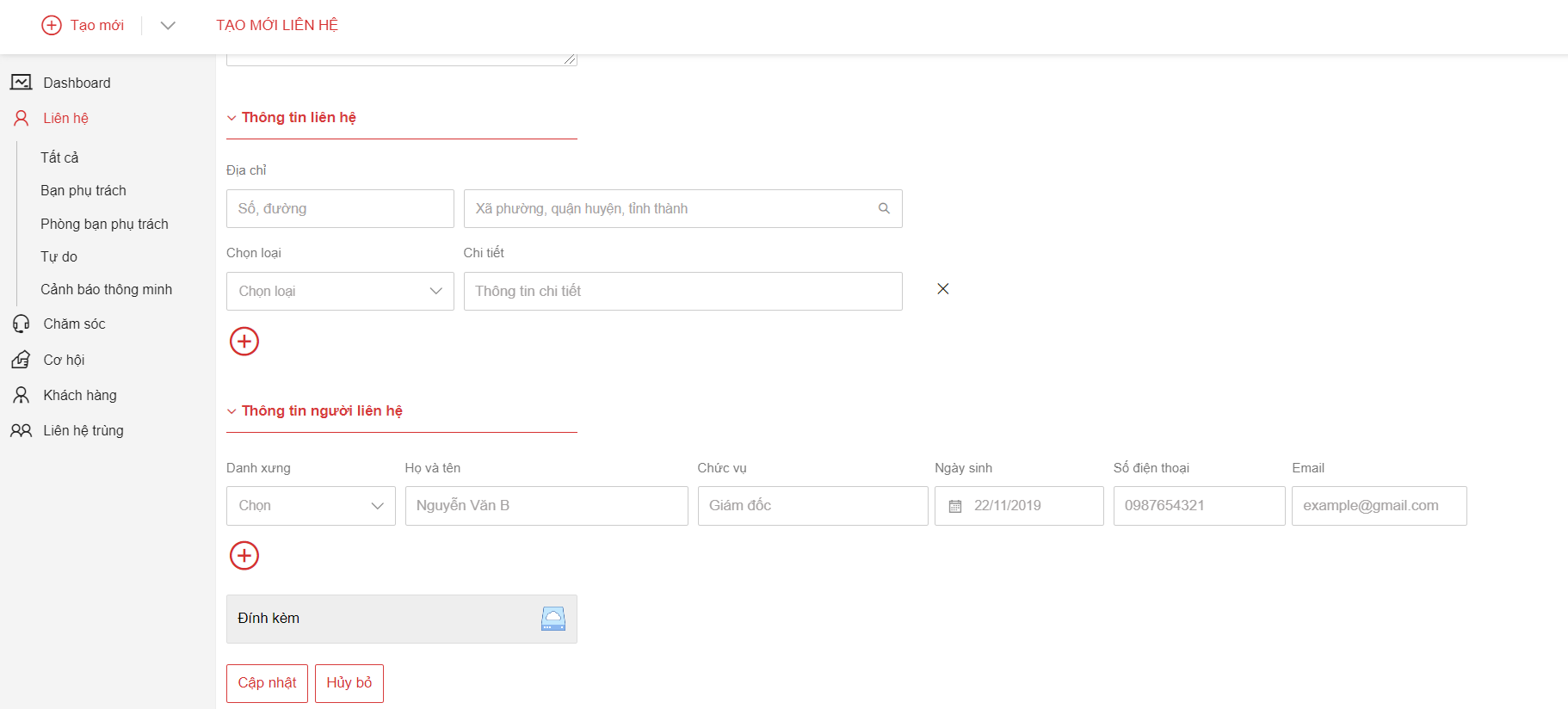
Task: Click the Cập nhật button
Action: point(267,683)
